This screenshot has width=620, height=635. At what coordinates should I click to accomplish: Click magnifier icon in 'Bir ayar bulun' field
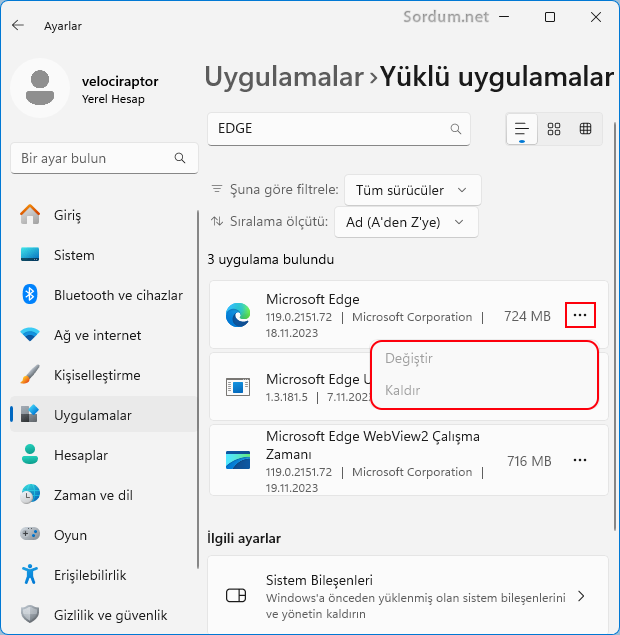(x=180, y=158)
